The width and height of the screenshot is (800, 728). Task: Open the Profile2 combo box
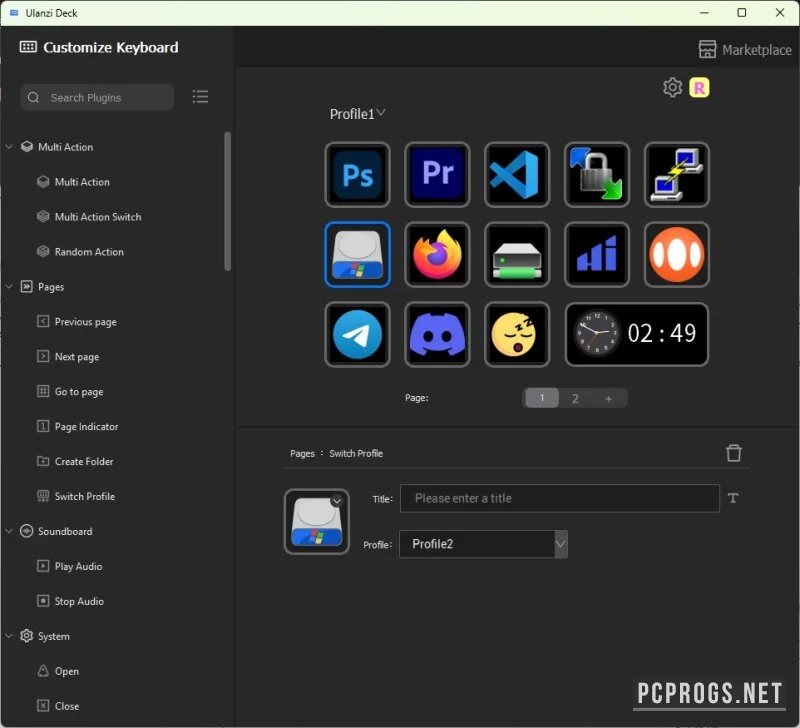point(483,544)
